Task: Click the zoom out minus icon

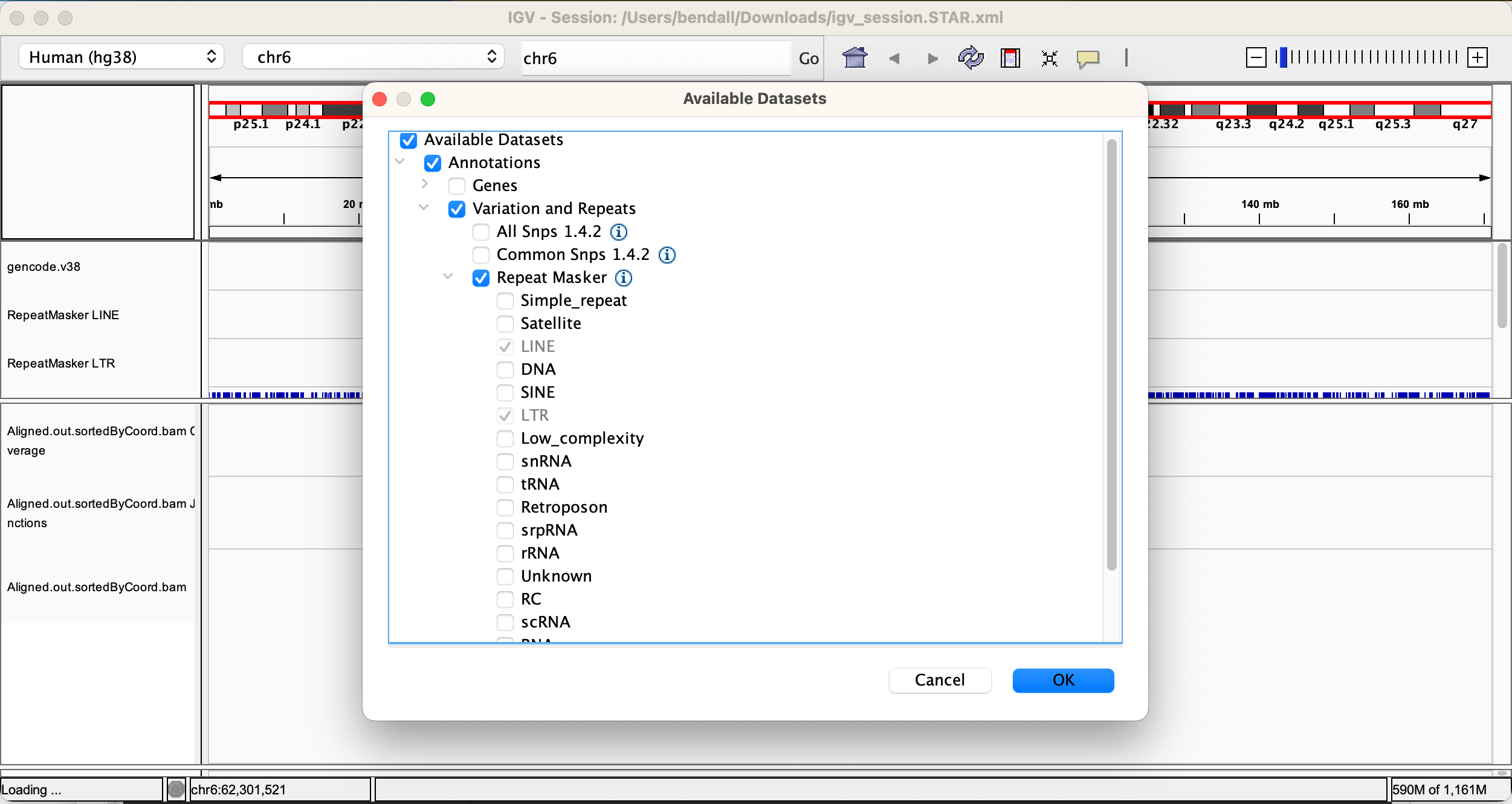Action: [x=1256, y=58]
